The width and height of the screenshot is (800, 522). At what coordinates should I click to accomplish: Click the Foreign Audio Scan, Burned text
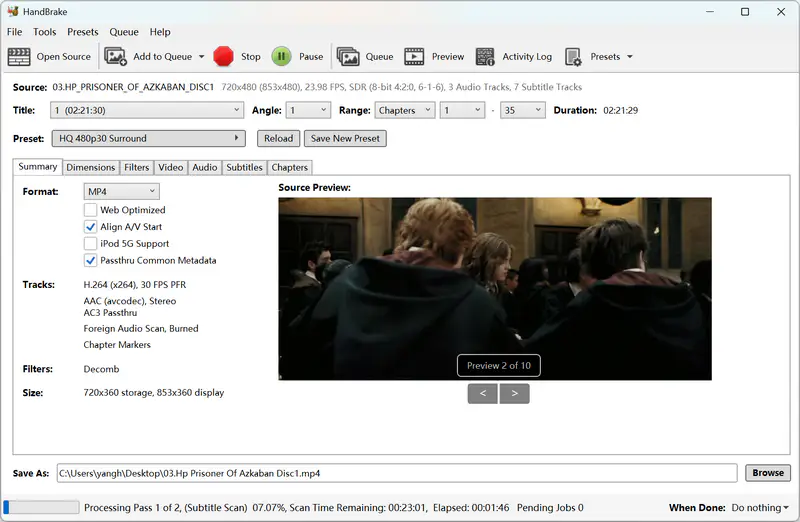141,329
